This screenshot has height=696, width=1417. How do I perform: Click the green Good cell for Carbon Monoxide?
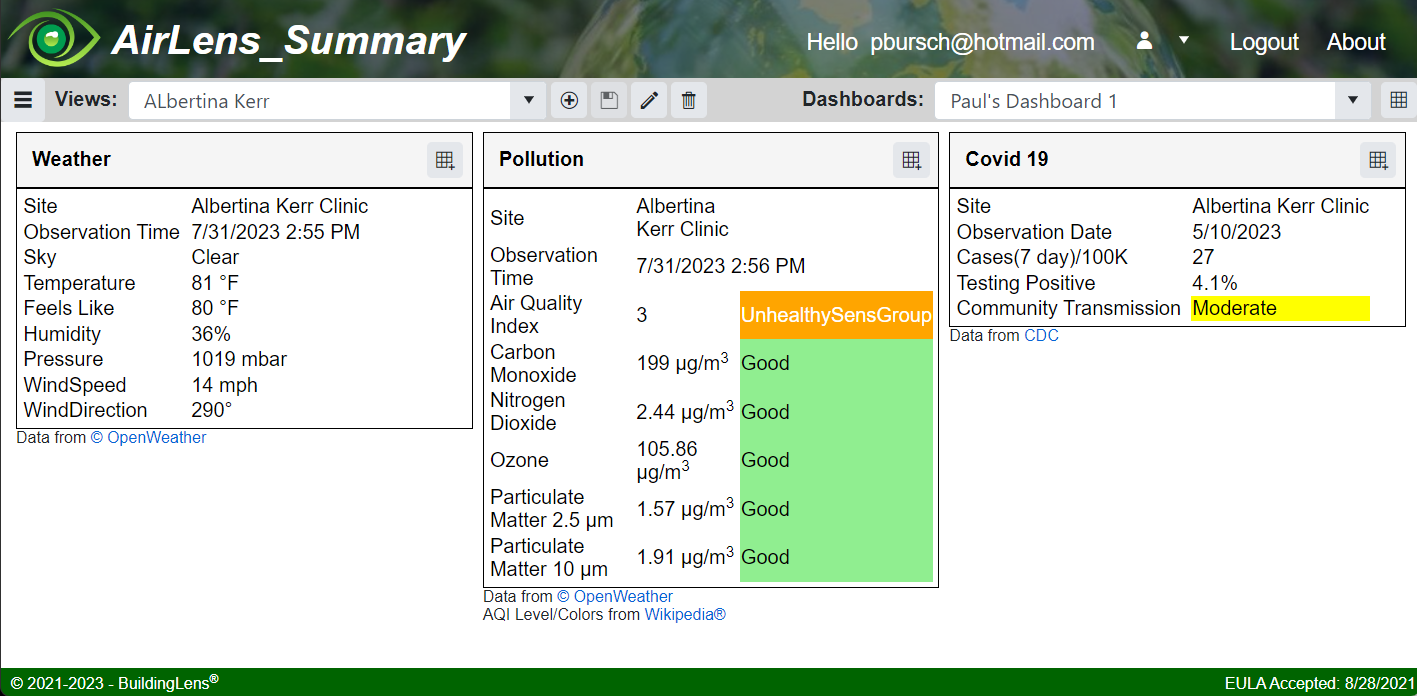coord(836,363)
